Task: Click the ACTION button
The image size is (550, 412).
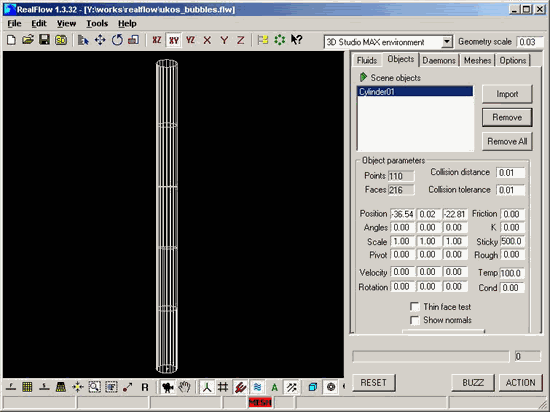Action: 521,383
